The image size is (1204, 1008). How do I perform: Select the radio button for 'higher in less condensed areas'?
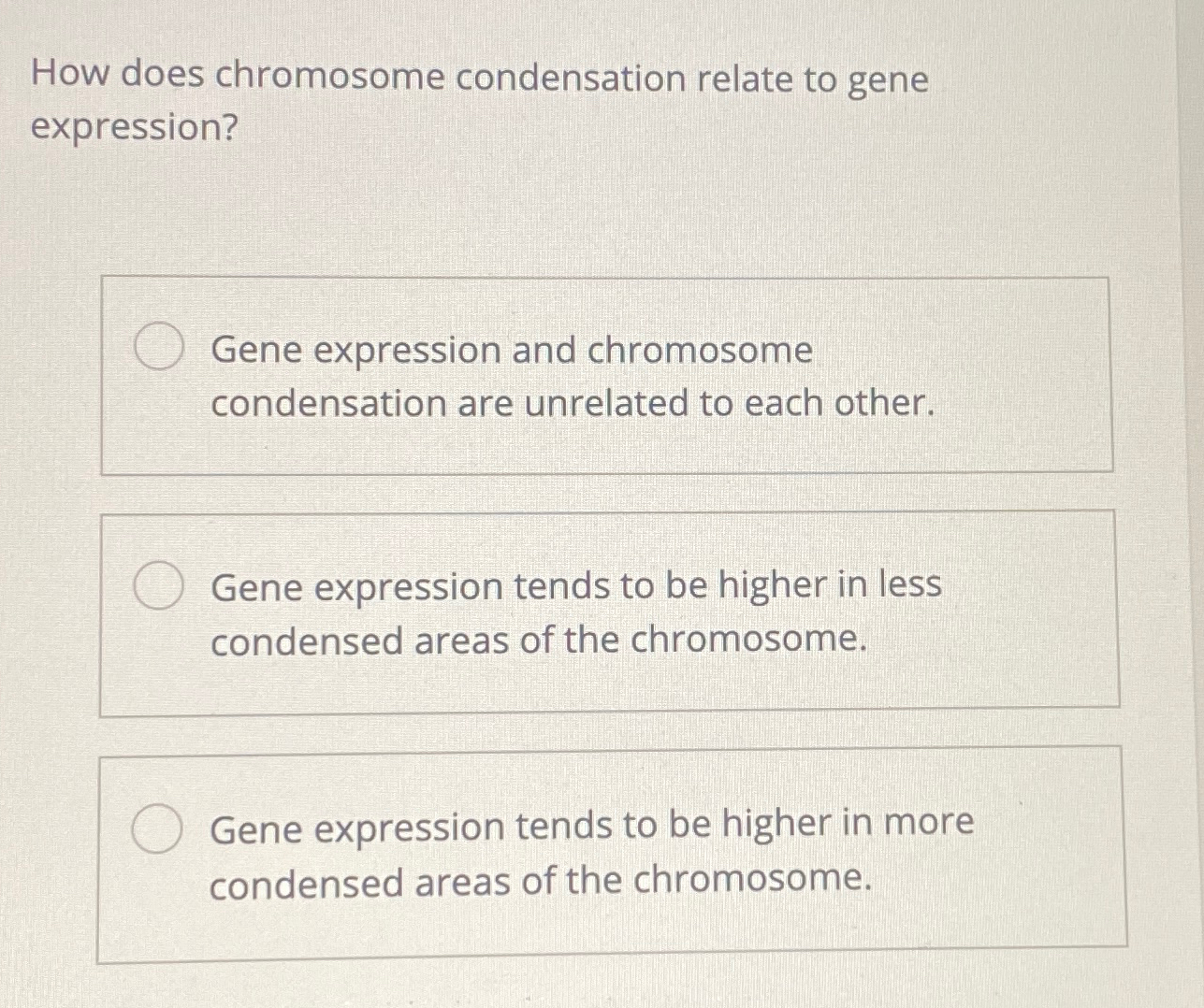(x=157, y=584)
